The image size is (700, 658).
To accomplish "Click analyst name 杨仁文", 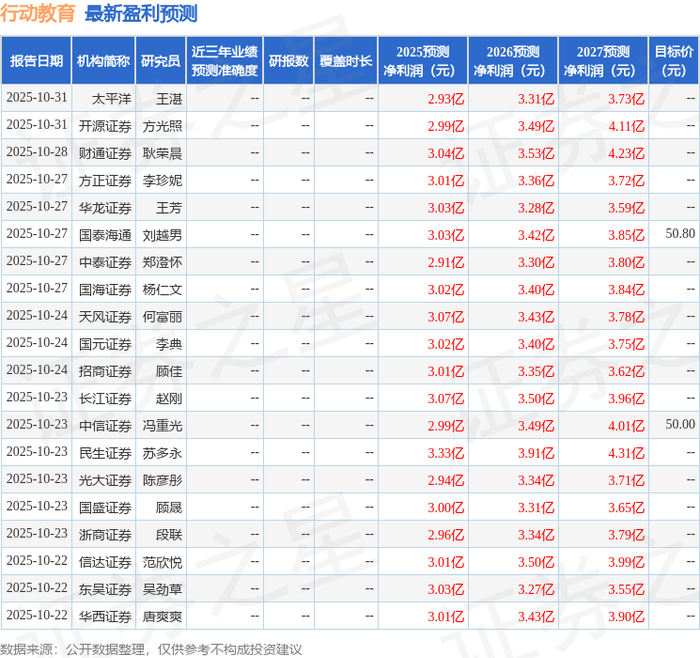I will pos(162,289).
